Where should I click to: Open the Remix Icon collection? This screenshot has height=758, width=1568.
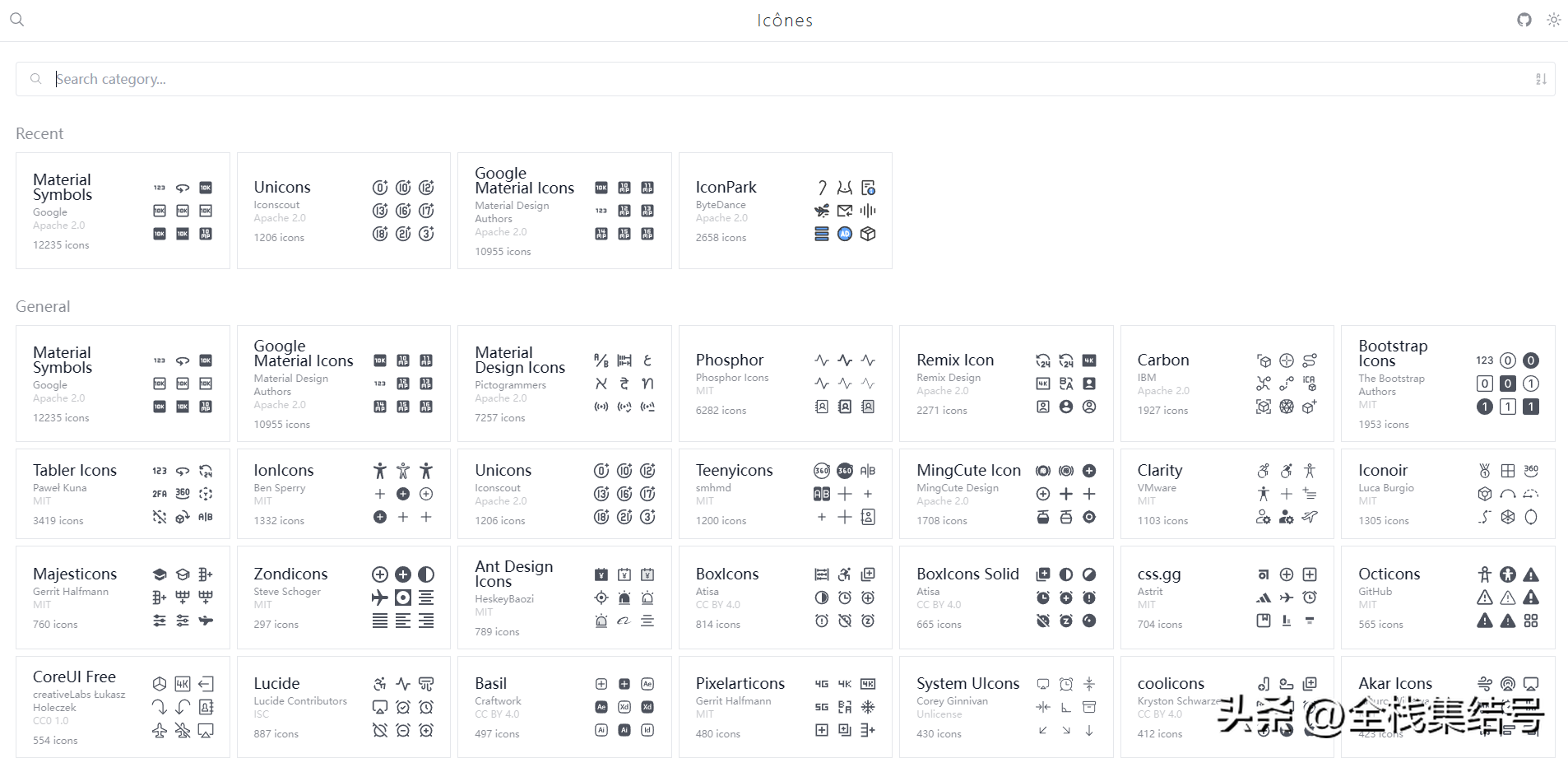(x=1006, y=384)
